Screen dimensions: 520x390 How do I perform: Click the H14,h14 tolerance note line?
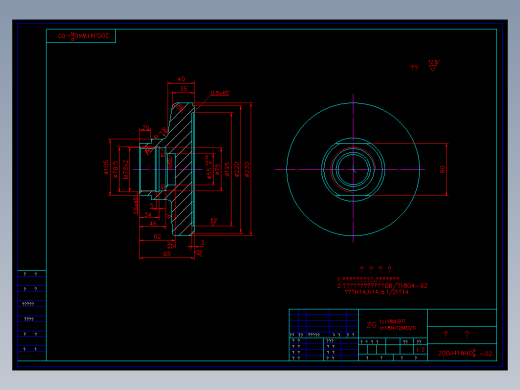tap(376, 292)
